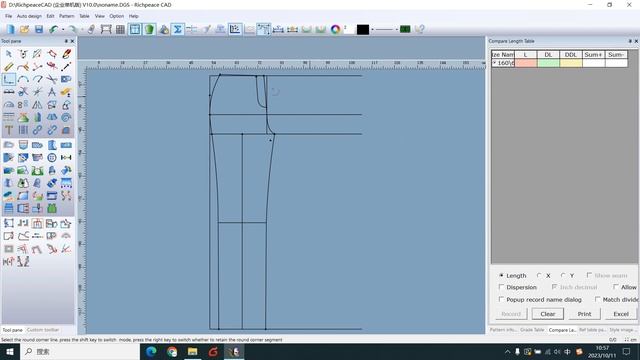Open Microsoft Edge from taskbar
This screenshot has width=640, height=360.
(x=151, y=351)
